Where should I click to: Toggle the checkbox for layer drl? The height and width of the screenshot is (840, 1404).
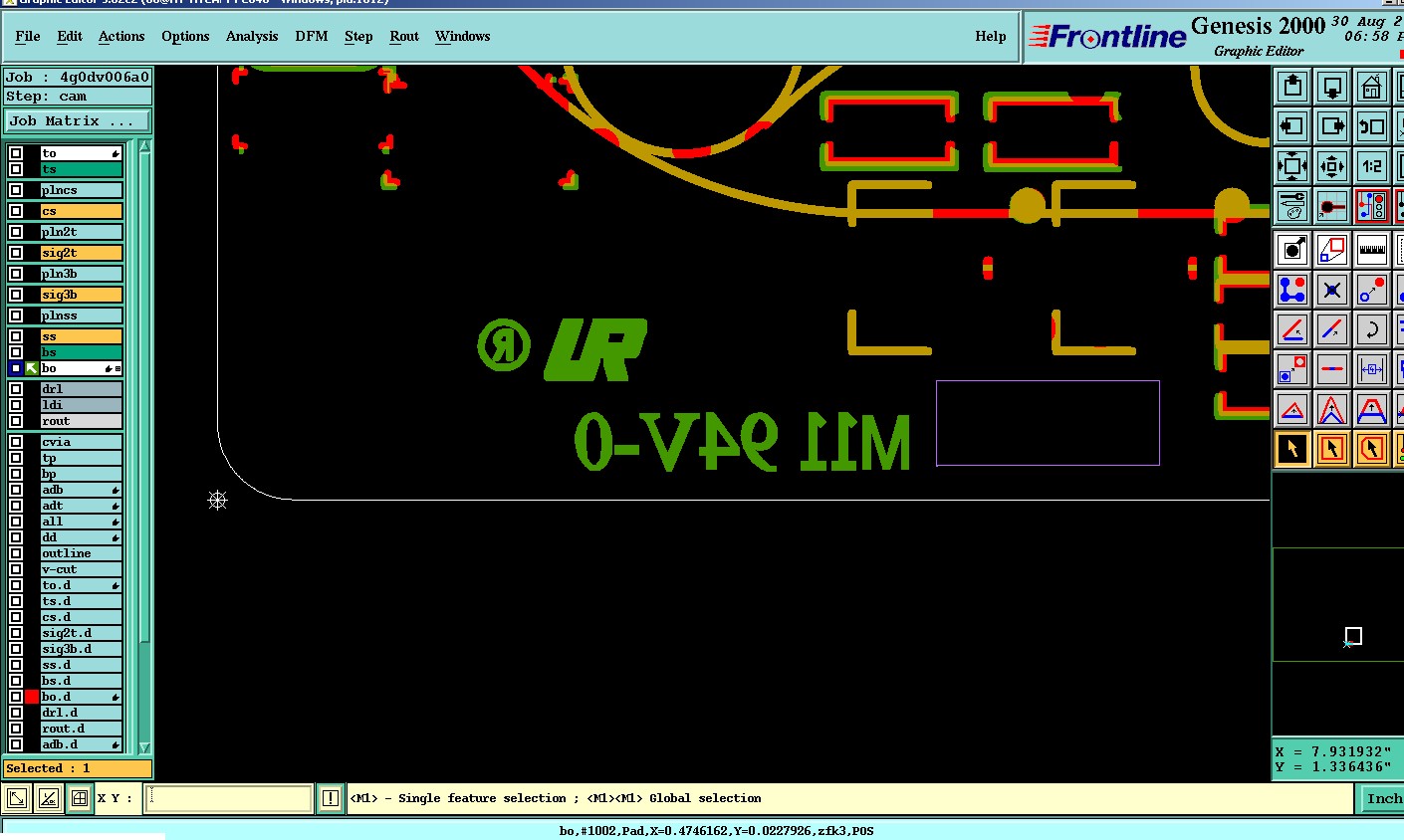pyautogui.click(x=16, y=389)
